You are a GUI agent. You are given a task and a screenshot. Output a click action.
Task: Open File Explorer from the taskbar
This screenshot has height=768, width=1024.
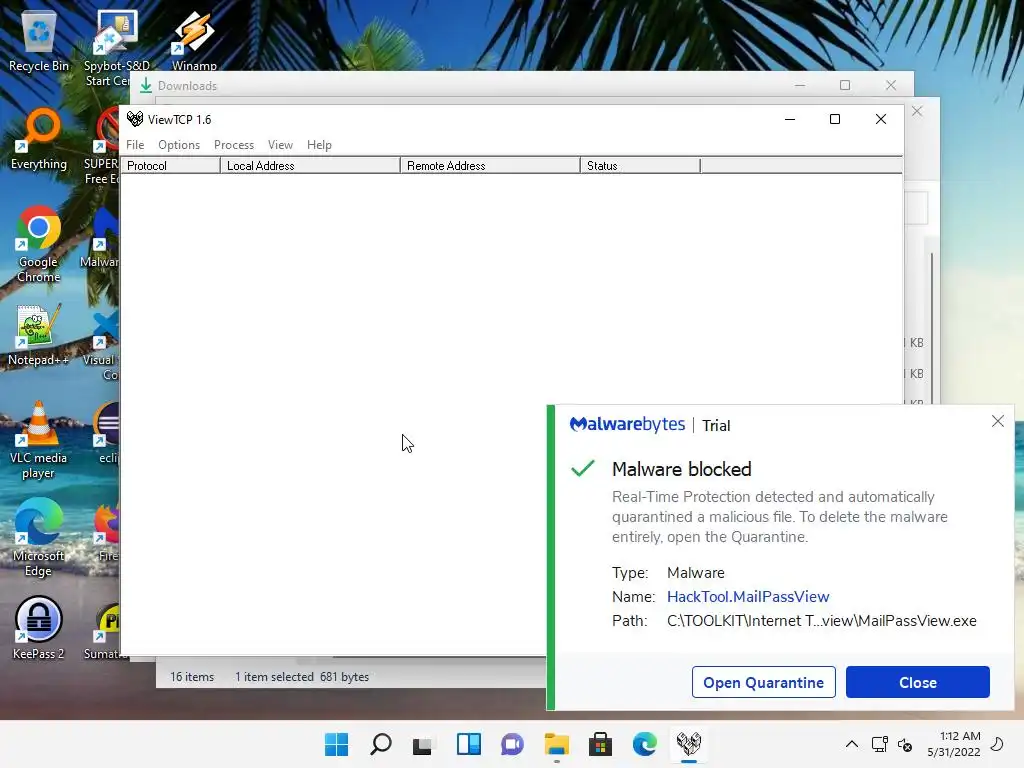(556, 744)
